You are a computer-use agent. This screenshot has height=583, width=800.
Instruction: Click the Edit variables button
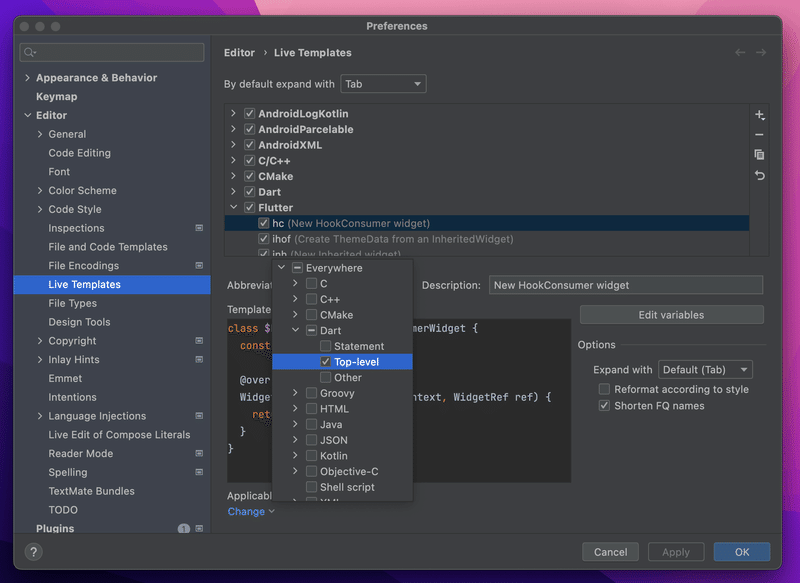pyautogui.click(x=671, y=315)
